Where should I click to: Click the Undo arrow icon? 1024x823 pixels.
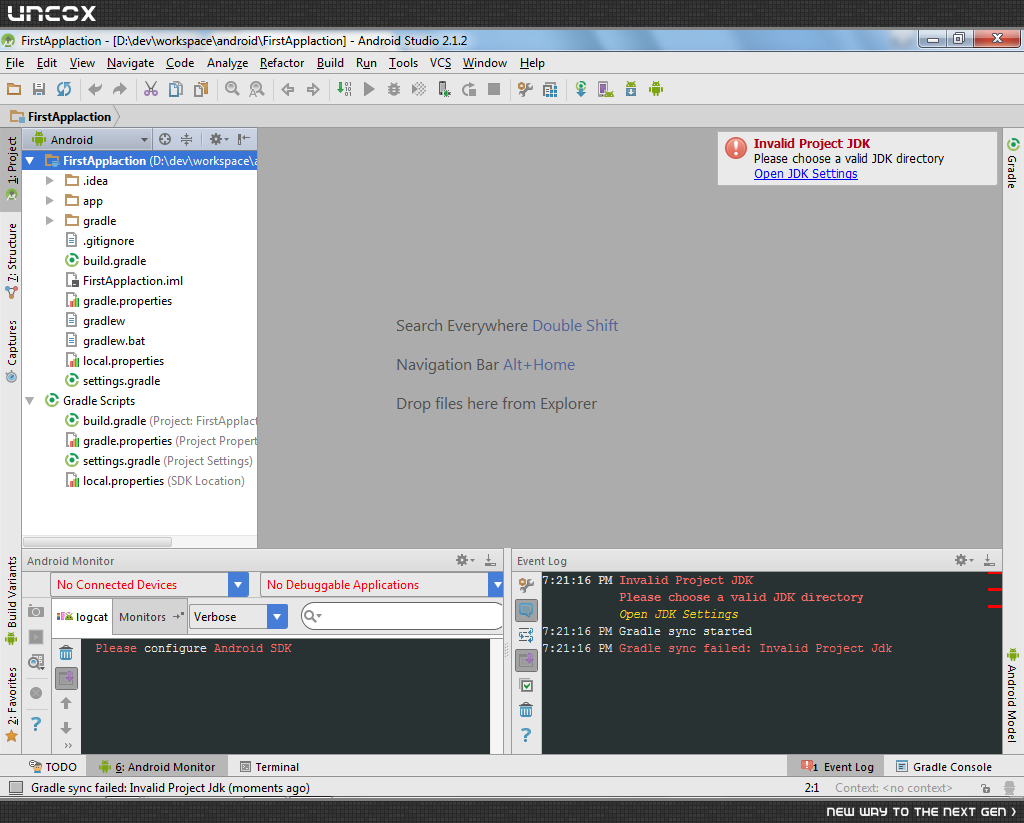pyautogui.click(x=95, y=89)
